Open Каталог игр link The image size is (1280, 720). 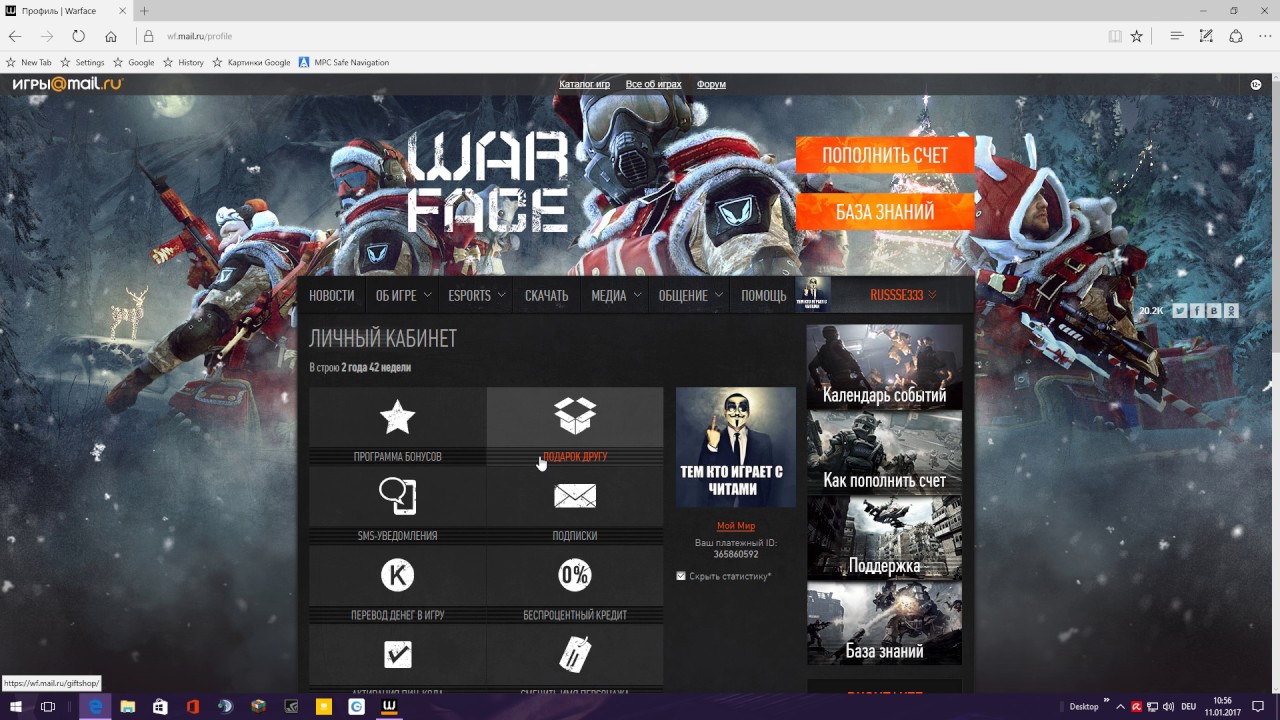(x=584, y=84)
